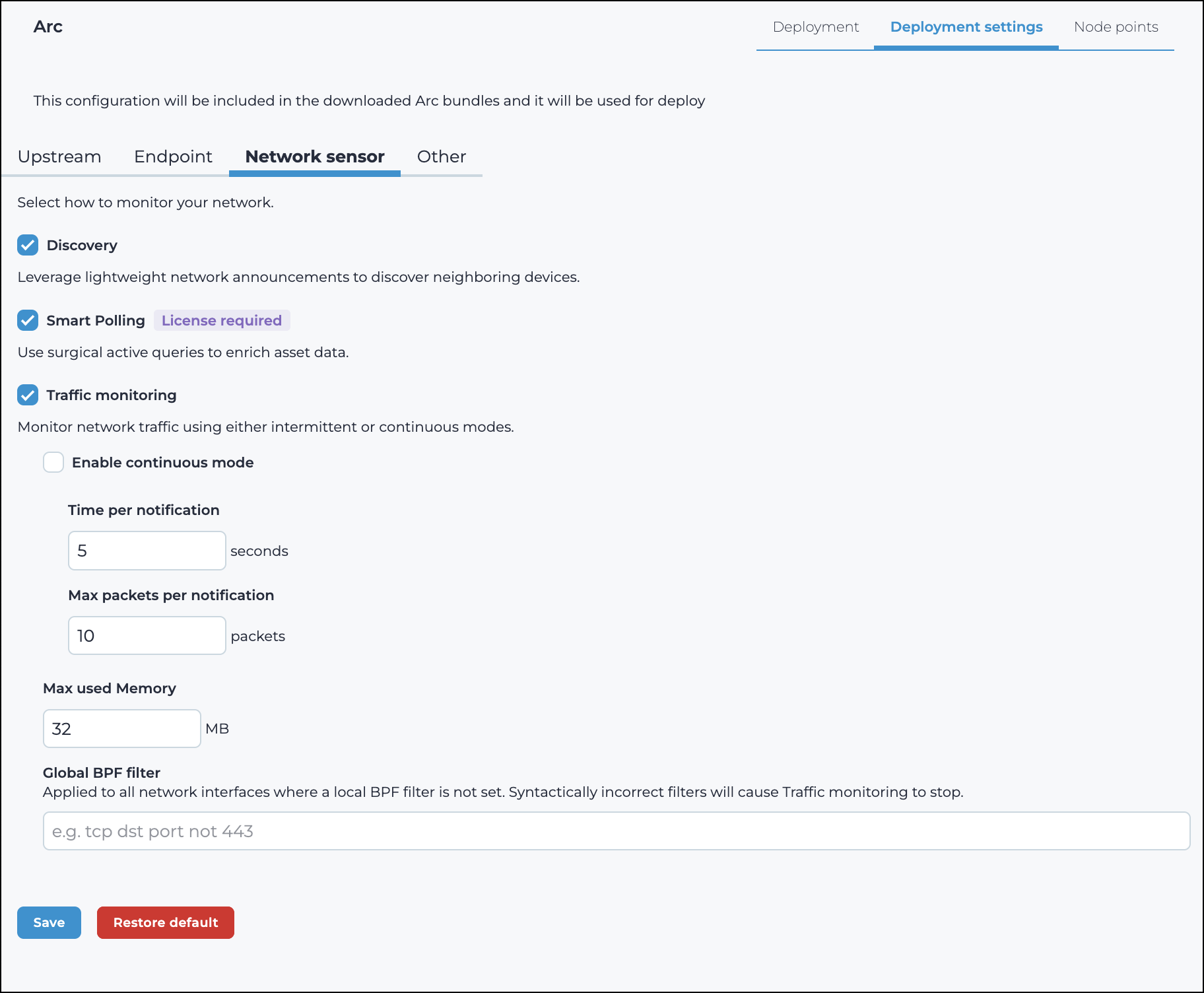Toggle the Traffic monitoring checkbox
The width and height of the screenshot is (1204, 993).
tap(28, 395)
